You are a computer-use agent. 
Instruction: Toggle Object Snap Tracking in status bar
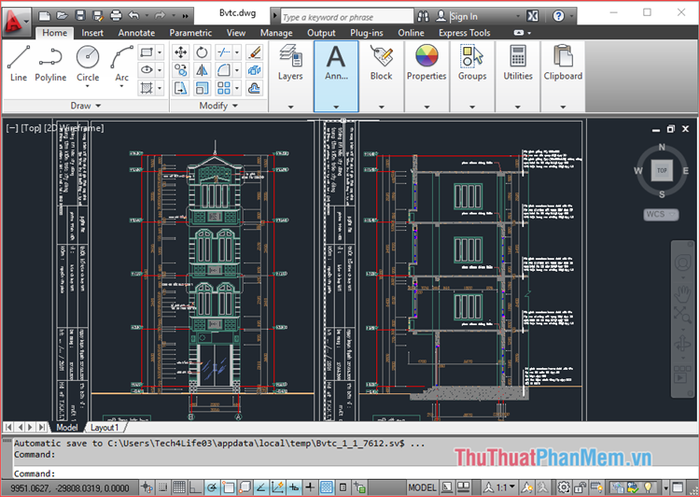[261, 487]
